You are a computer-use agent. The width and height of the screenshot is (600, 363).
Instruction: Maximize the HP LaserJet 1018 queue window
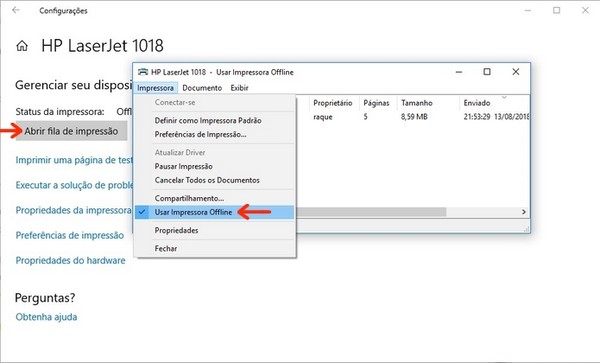coord(487,72)
